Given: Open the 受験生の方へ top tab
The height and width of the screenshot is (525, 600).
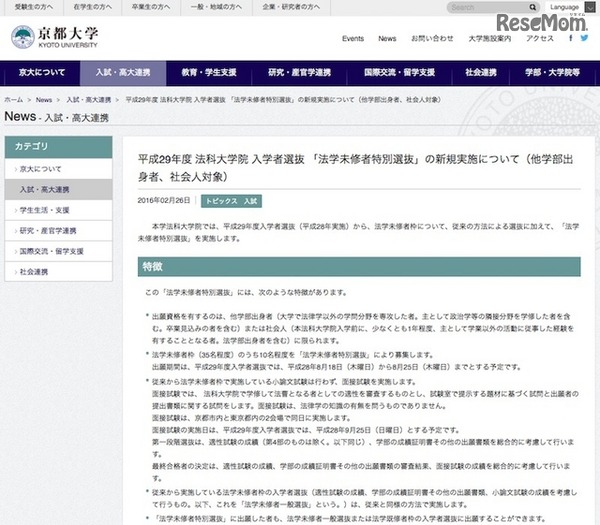Looking at the screenshot, I should [x=34, y=7].
